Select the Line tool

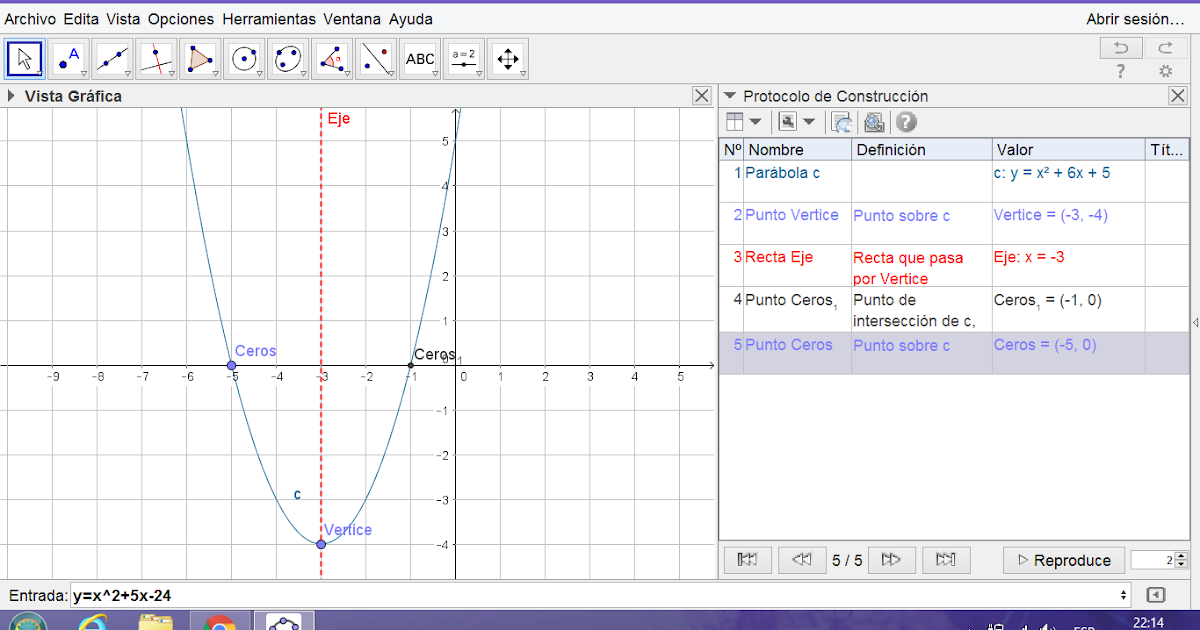click(x=112, y=58)
